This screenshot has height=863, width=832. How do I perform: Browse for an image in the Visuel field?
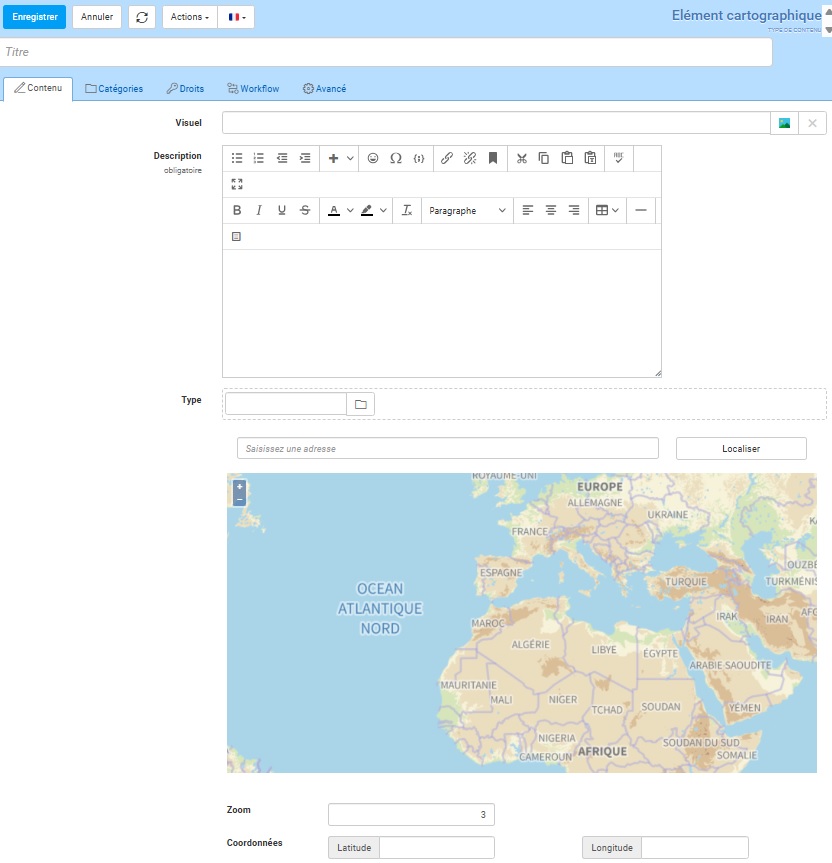[x=785, y=123]
